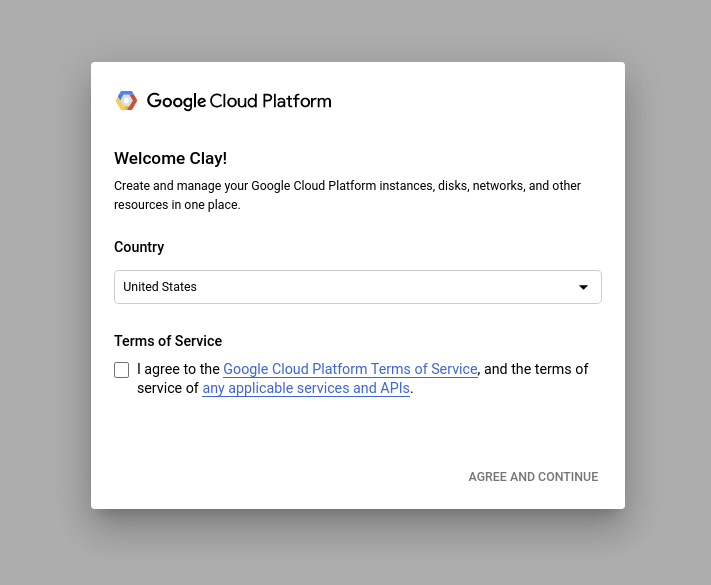
Task: Open Google Cloud Platform Terms of Service link
Action: pyautogui.click(x=350, y=369)
